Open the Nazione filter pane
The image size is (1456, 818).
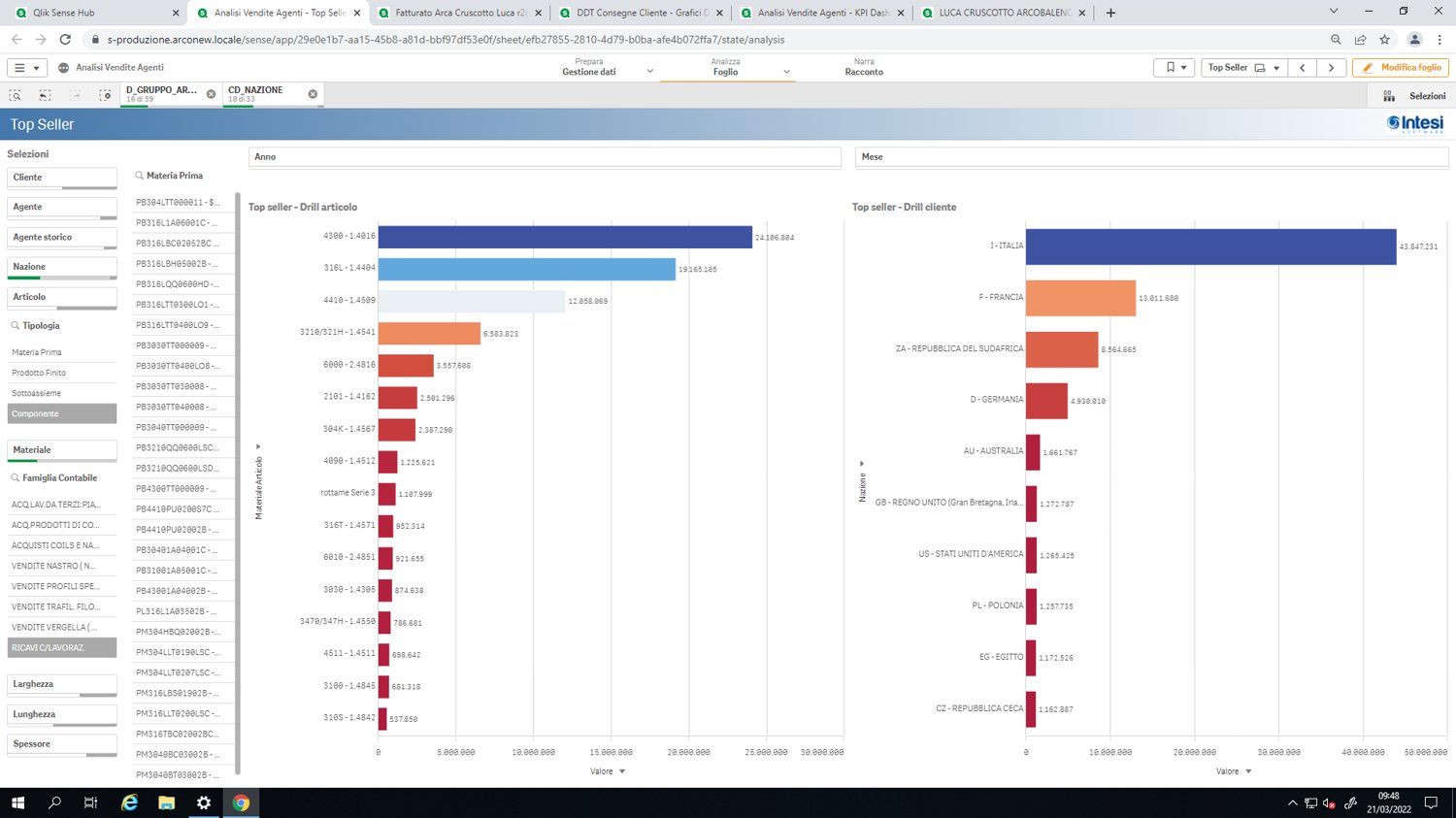coord(62,268)
